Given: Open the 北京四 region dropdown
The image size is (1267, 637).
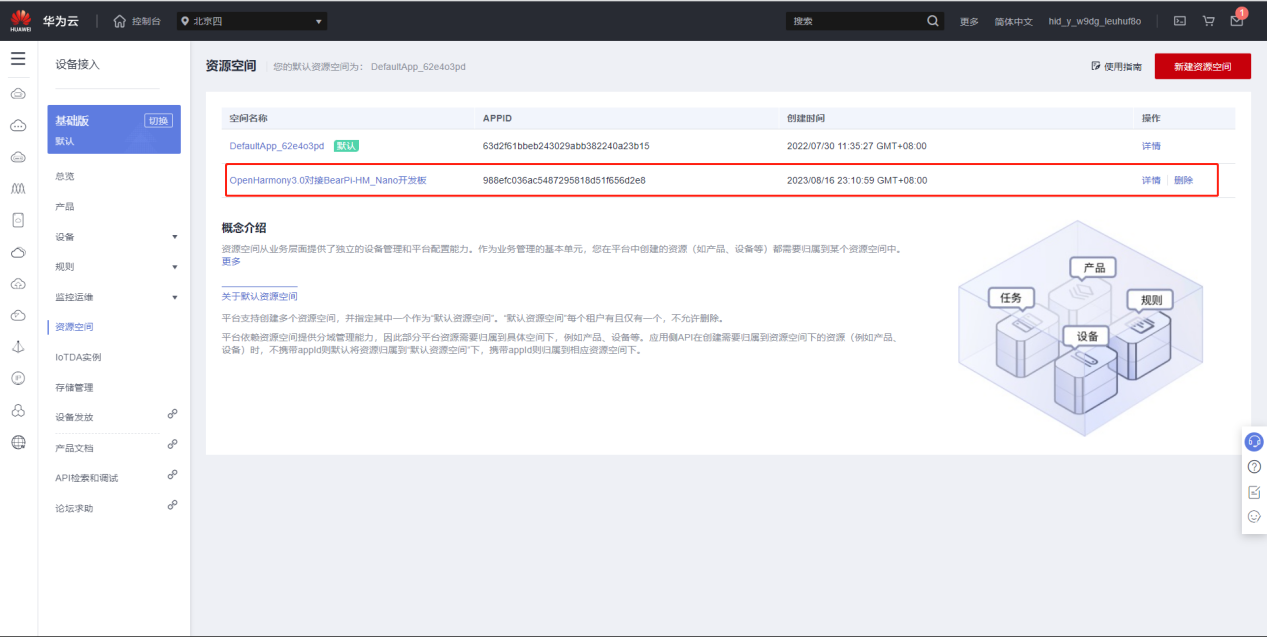Looking at the screenshot, I should [x=252, y=21].
